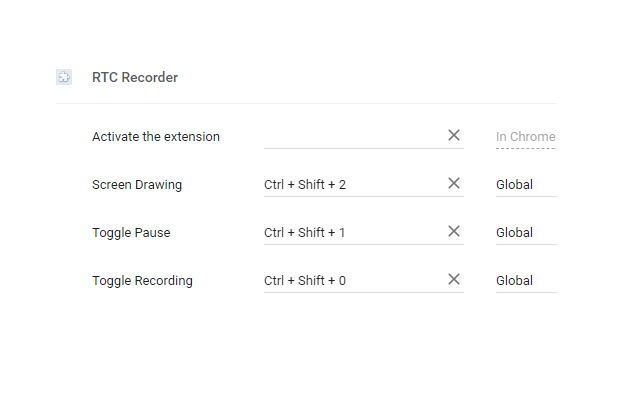Open the Global scope for Toggle Pause
Image resolution: width=640 pixels, height=400 pixels.
(526, 233)
